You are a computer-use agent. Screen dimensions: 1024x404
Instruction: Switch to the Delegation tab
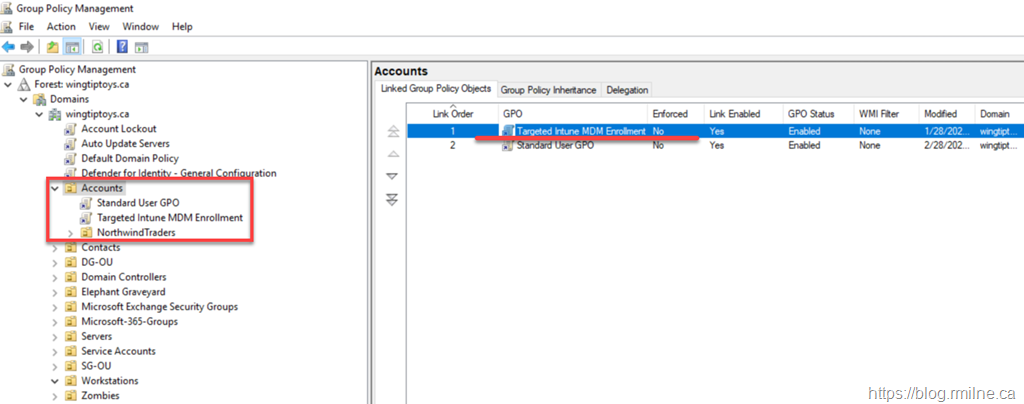tap(627, 90)
